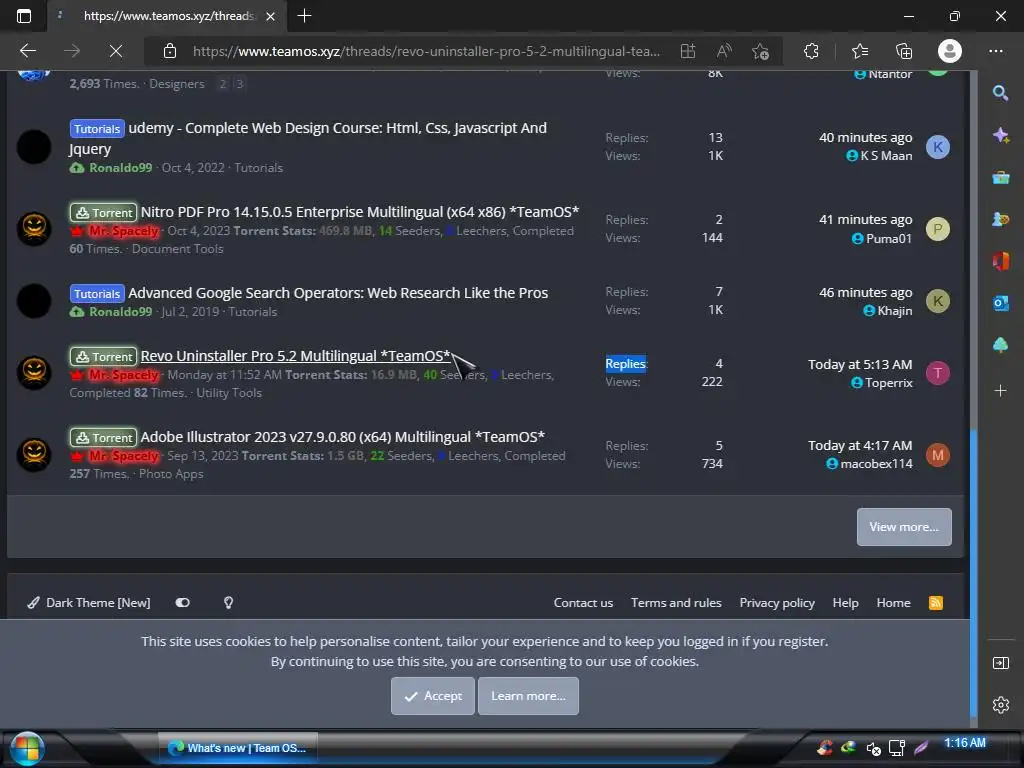Viewport: 1024px width, 768px height.
Task: Open Contact us link
Action: pos(583,603)
